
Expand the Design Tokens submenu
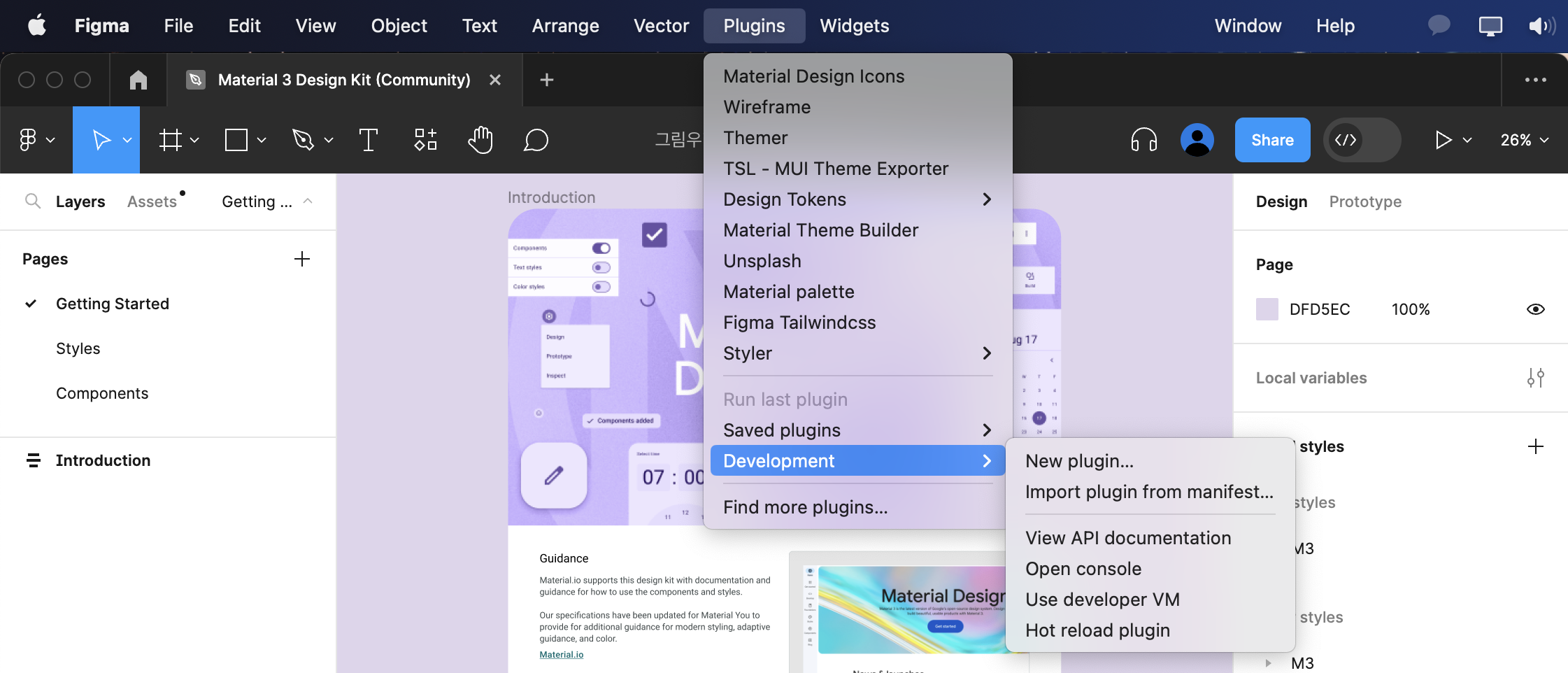857,199
